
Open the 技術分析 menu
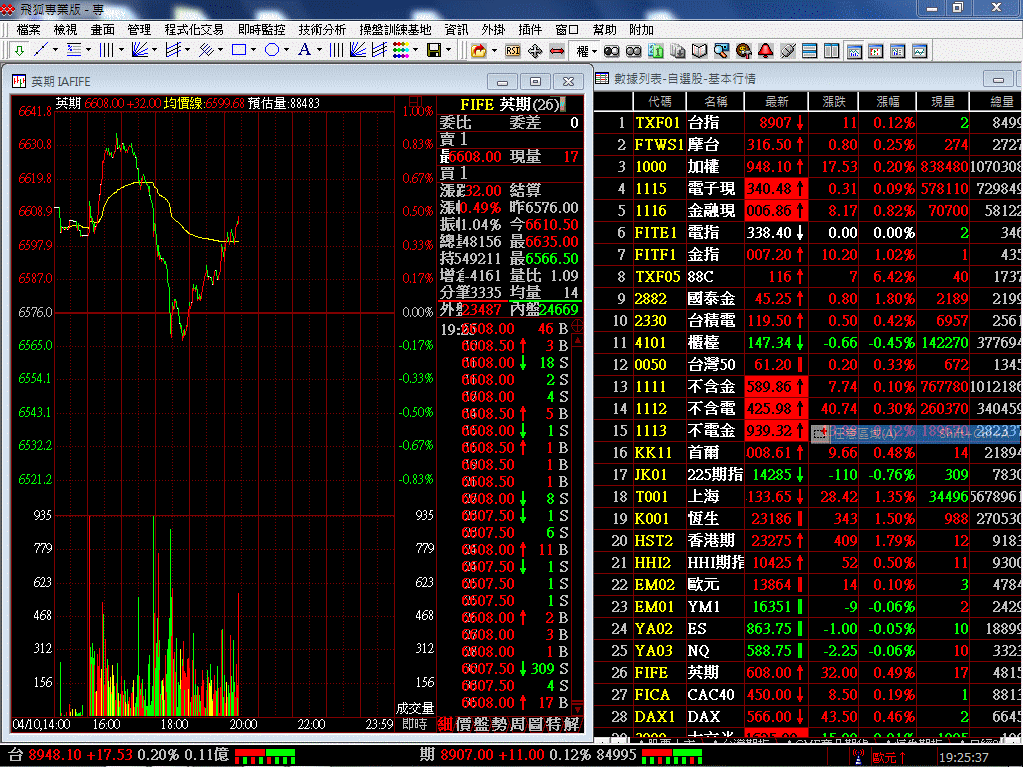322,29
